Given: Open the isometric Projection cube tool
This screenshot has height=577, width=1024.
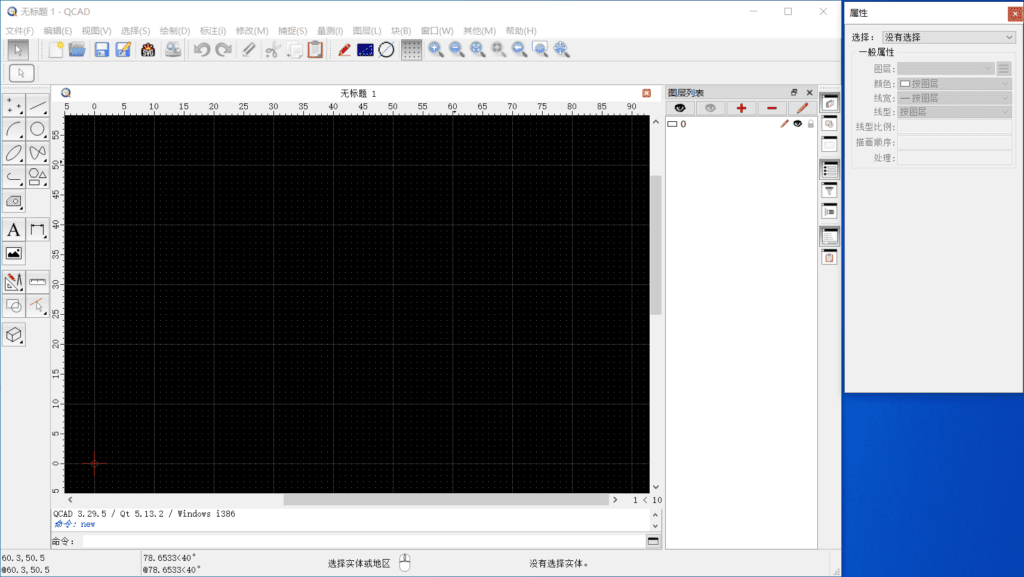Looking at the screenshot, I should 14,335.
